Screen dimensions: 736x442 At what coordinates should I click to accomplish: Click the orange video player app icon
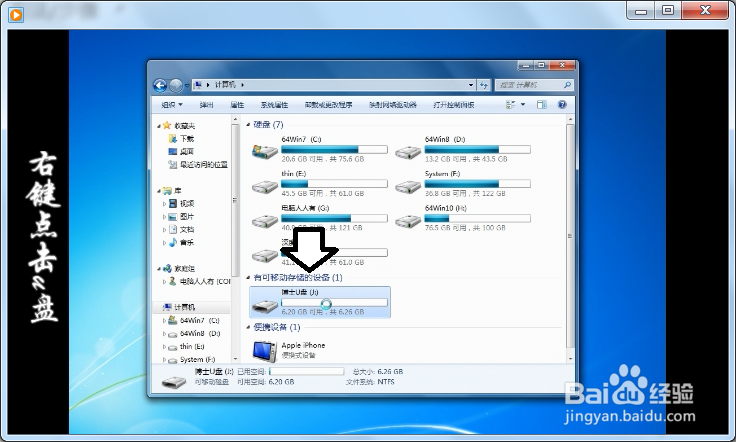[x=16, y=14]
